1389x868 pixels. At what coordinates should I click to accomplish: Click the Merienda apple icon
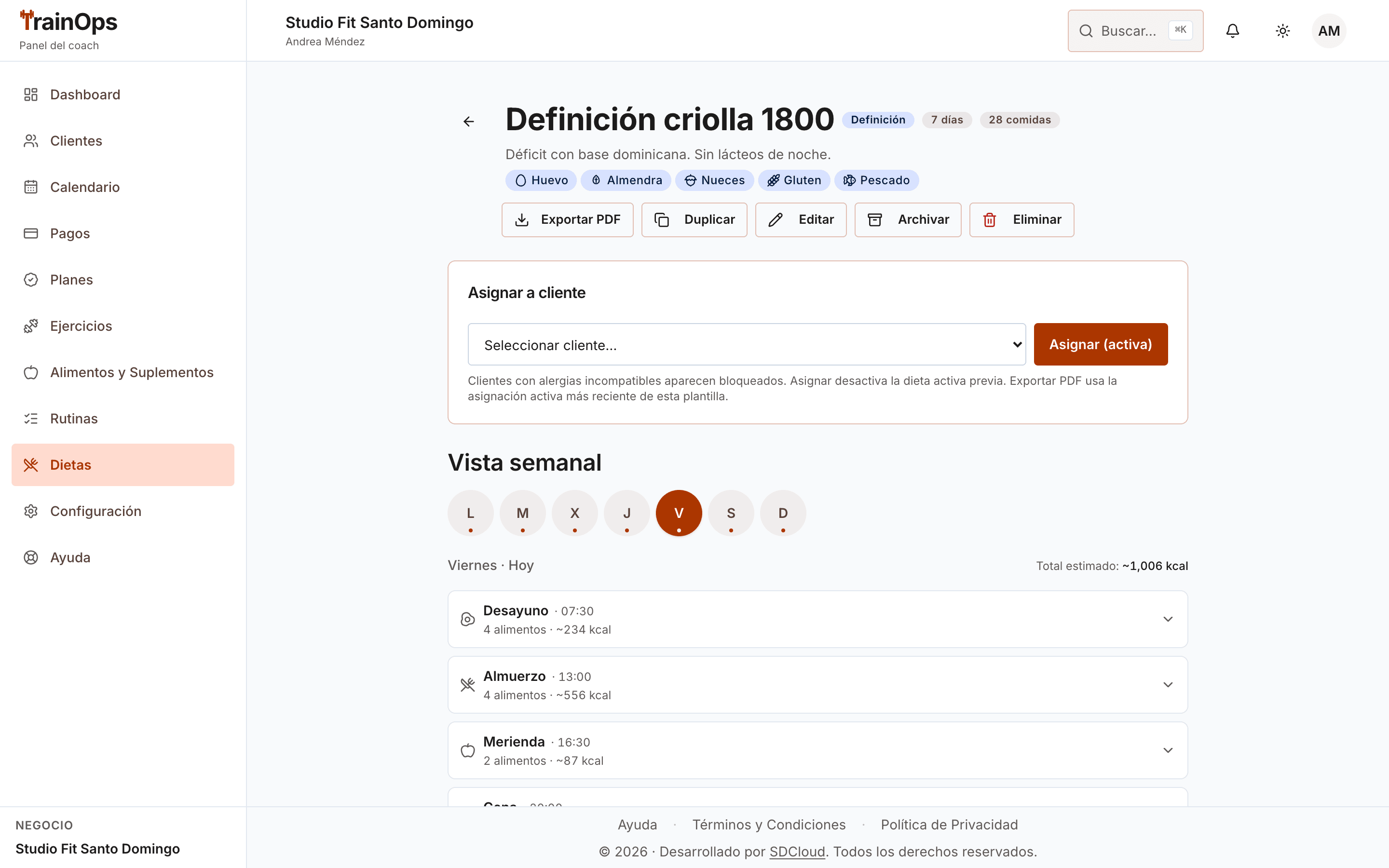pos(468,750)
